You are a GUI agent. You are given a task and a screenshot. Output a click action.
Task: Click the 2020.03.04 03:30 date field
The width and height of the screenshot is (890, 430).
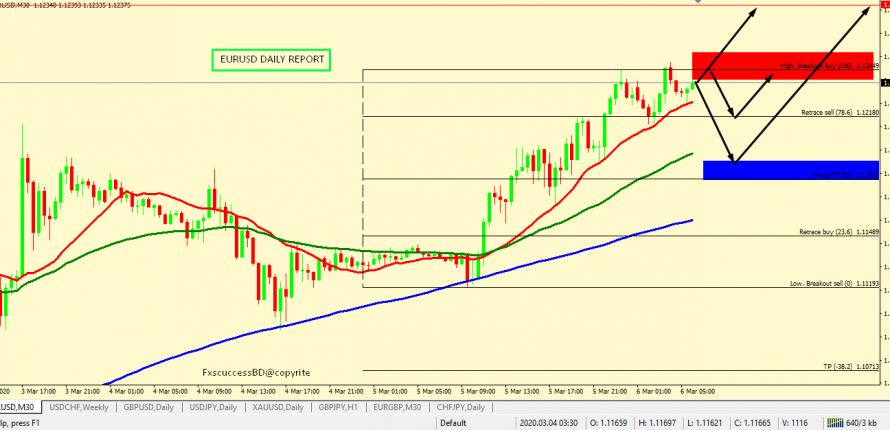click(554, 423)
